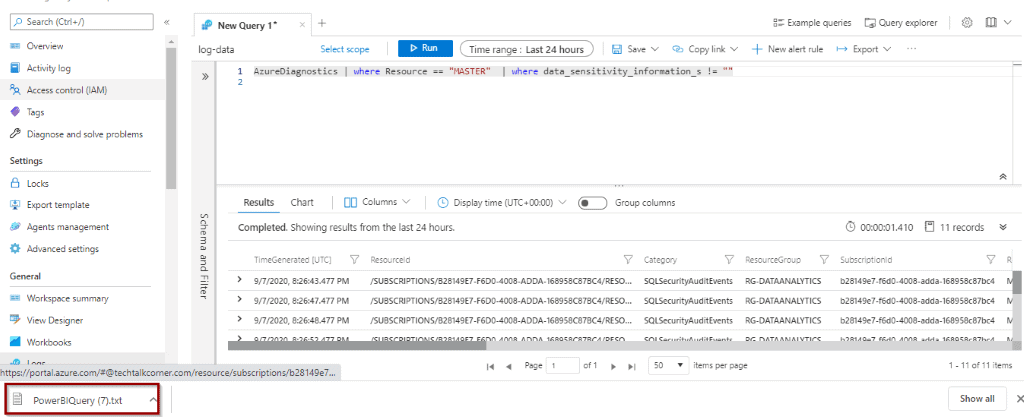Collapse the sidebar with double chevron

(167, 22)
